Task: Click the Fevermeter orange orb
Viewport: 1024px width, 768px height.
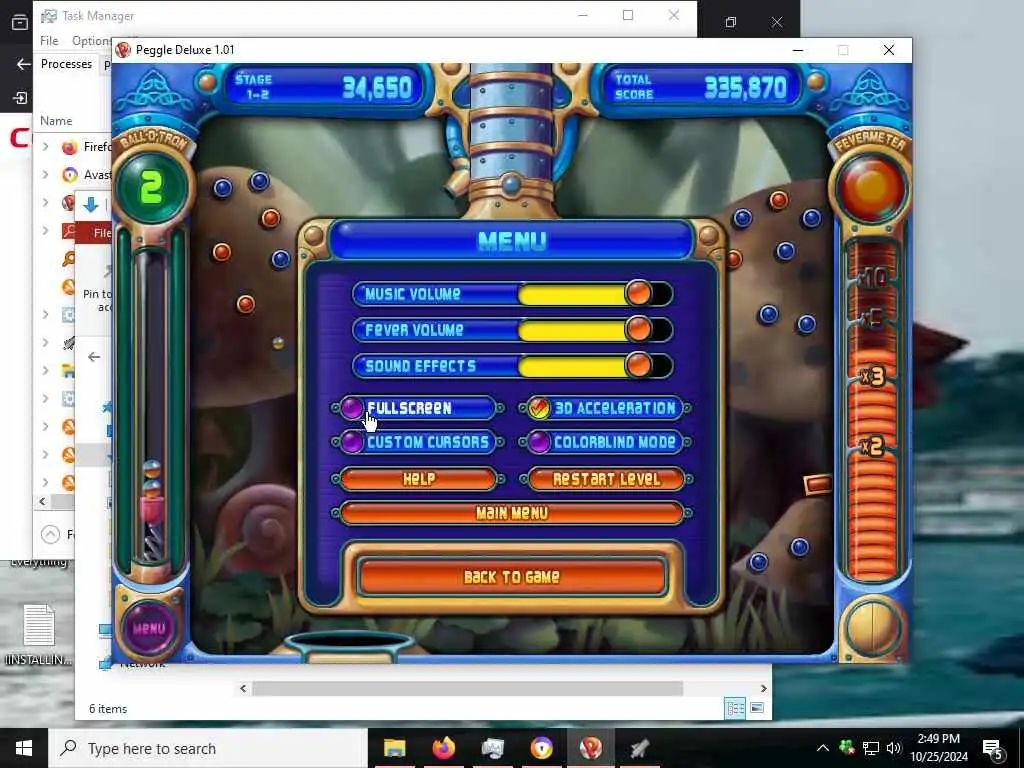Action: pos(871,187)
